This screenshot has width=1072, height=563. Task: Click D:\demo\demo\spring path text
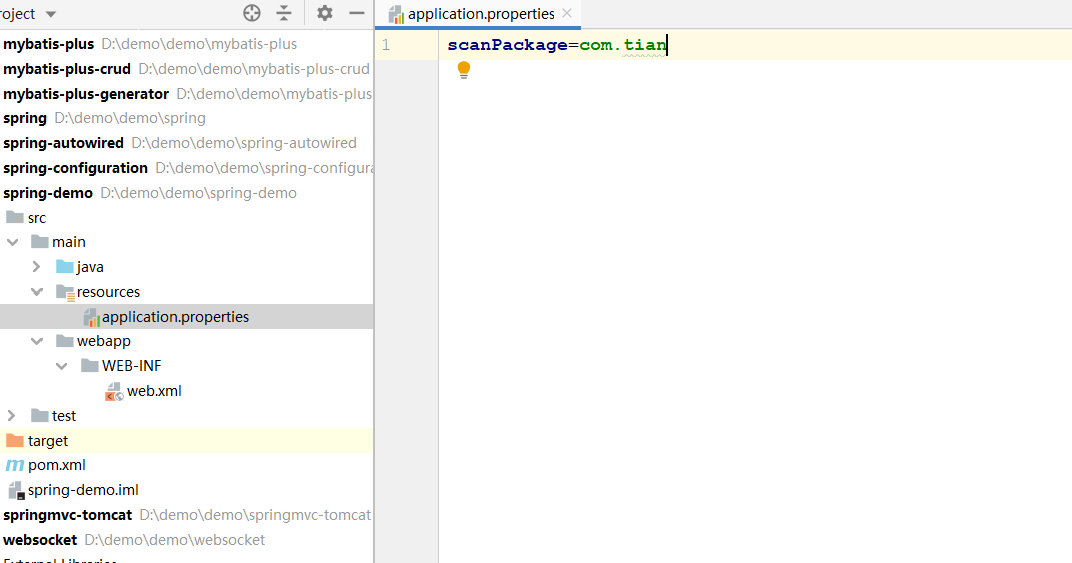[130, 118]
